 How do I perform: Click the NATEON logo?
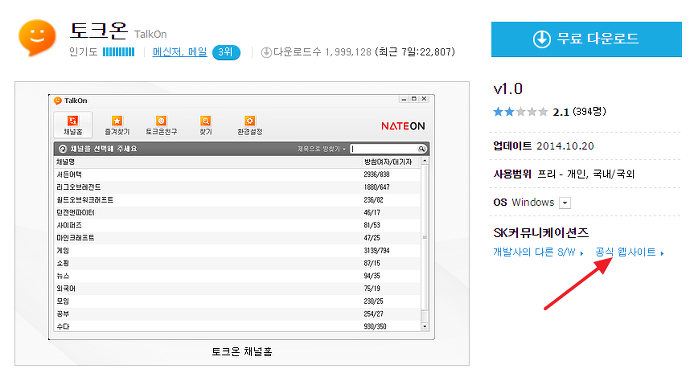coord(403,126)
